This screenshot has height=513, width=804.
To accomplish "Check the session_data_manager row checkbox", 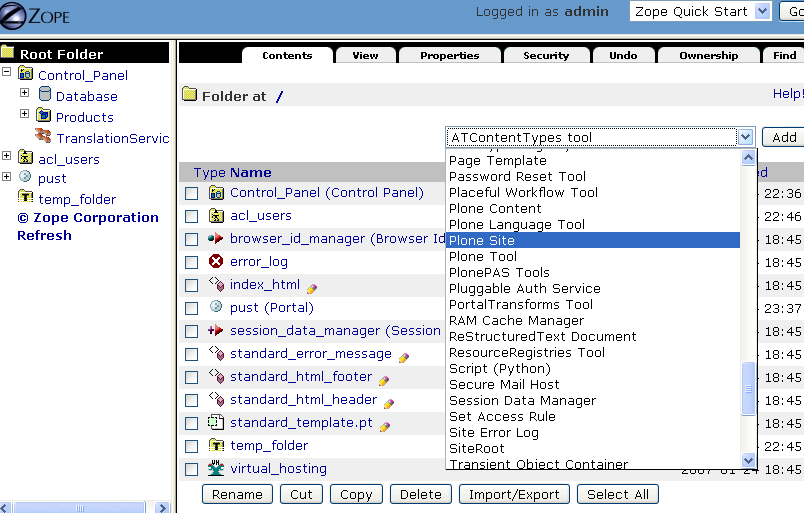I will point(192,331).
